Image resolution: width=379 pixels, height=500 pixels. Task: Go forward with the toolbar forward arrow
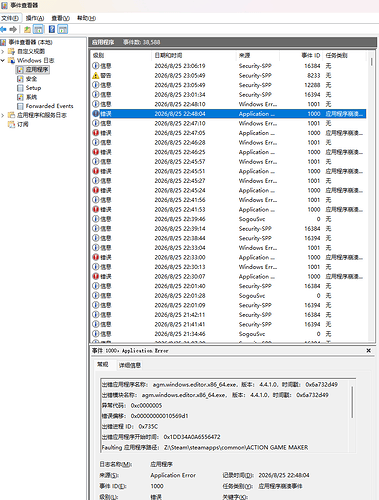(13, 29)
